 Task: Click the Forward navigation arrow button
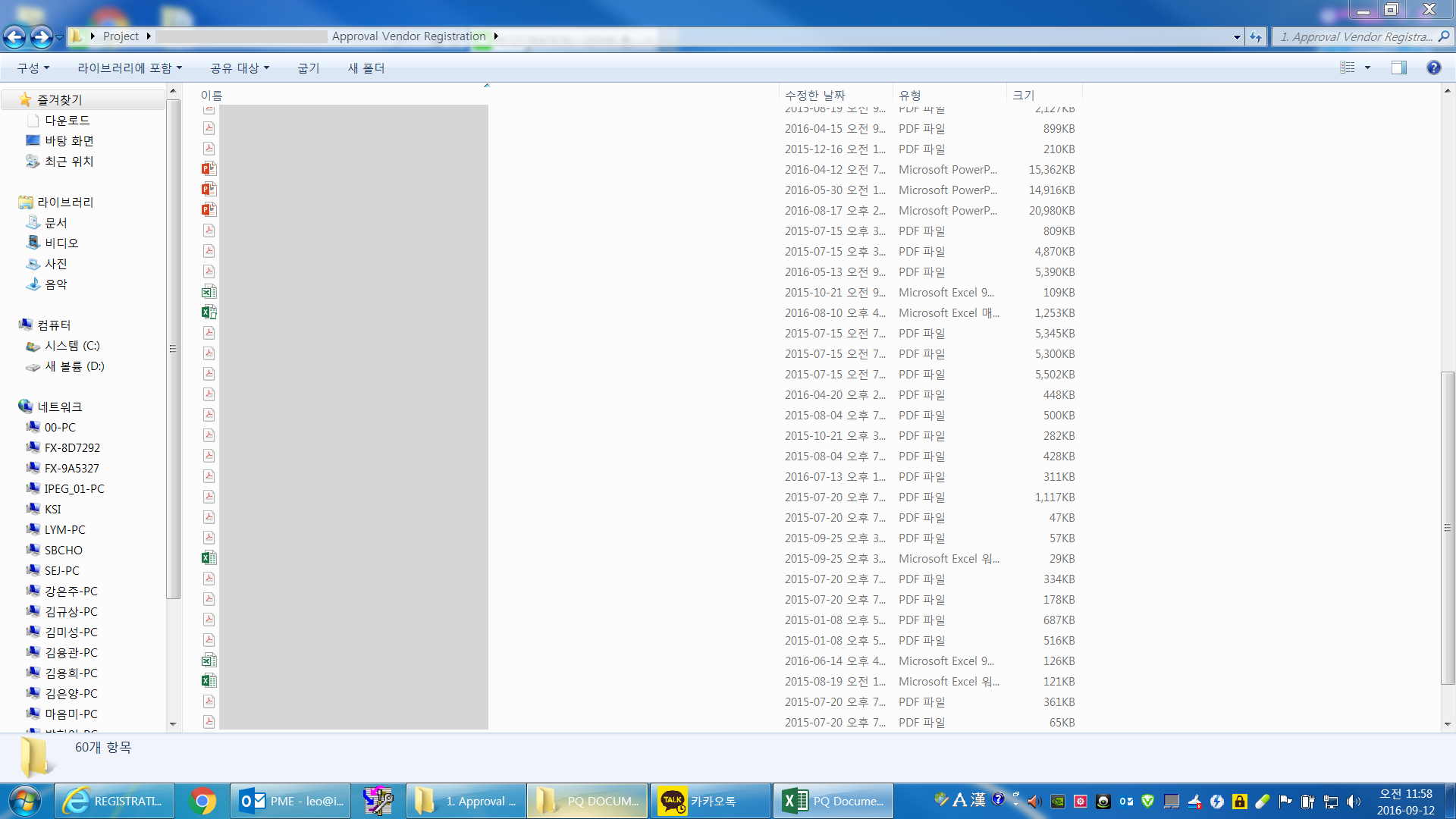[x=42, y=36]
